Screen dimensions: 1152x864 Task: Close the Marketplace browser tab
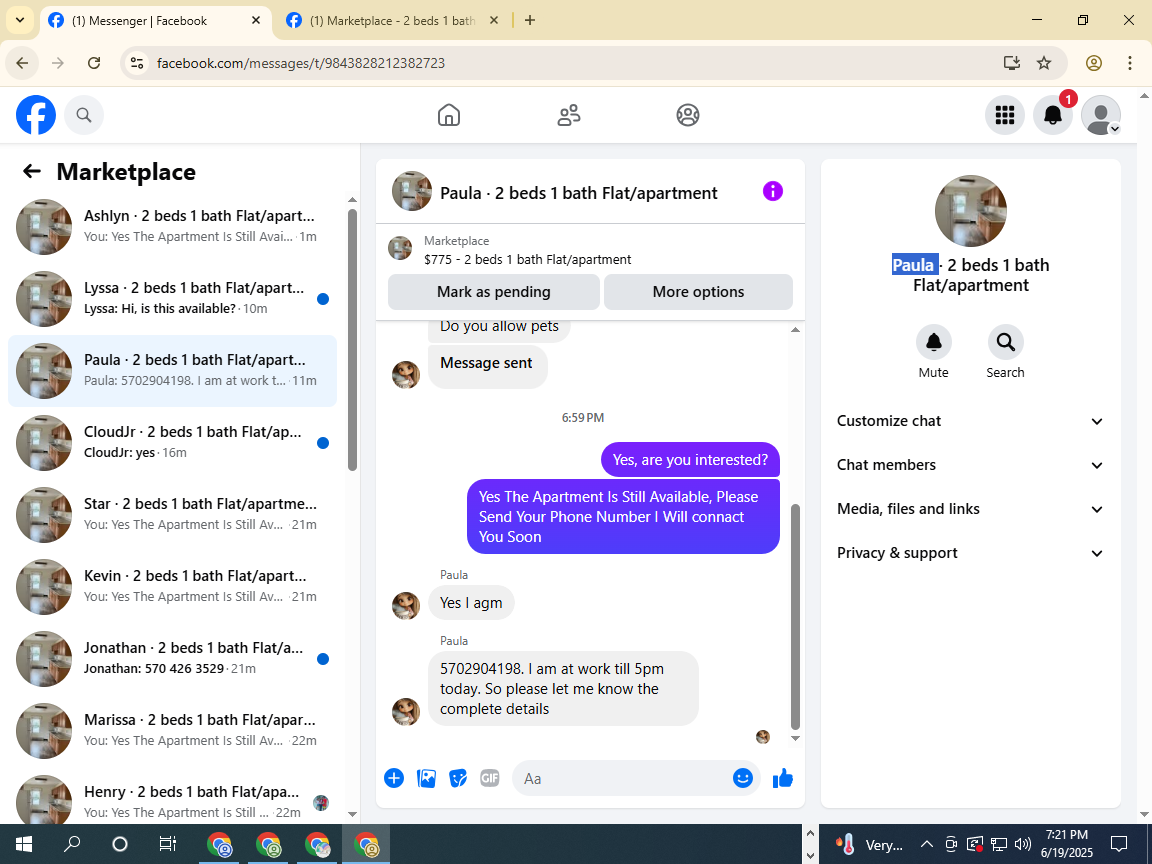(494, 21)
